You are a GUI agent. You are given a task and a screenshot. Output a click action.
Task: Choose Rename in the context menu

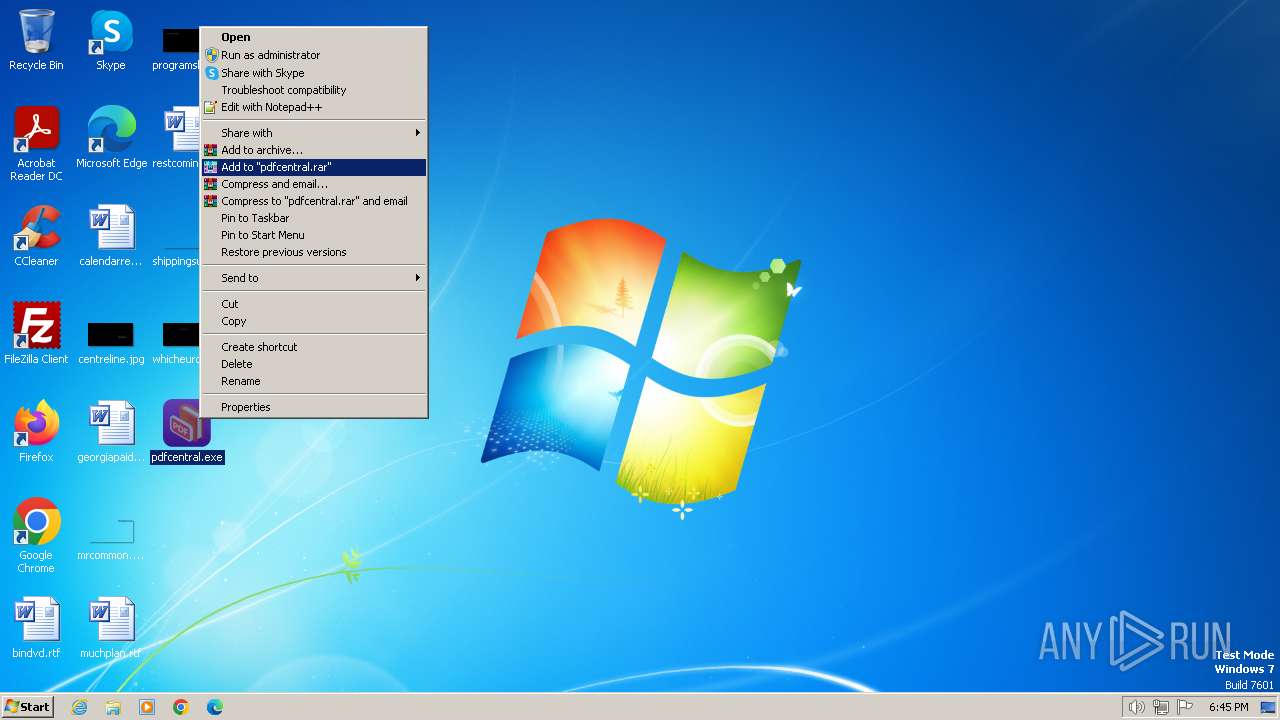click(314, 381)
